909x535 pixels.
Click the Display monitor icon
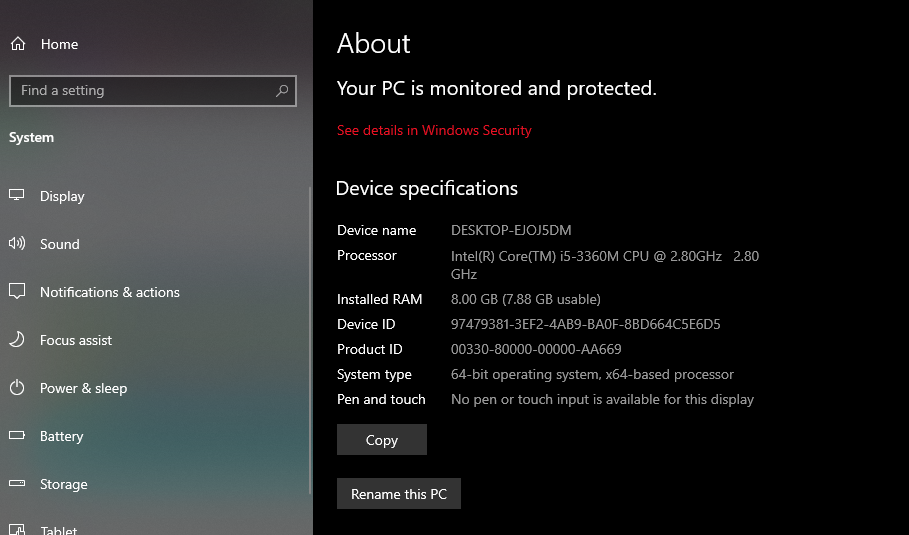(17, 195)
